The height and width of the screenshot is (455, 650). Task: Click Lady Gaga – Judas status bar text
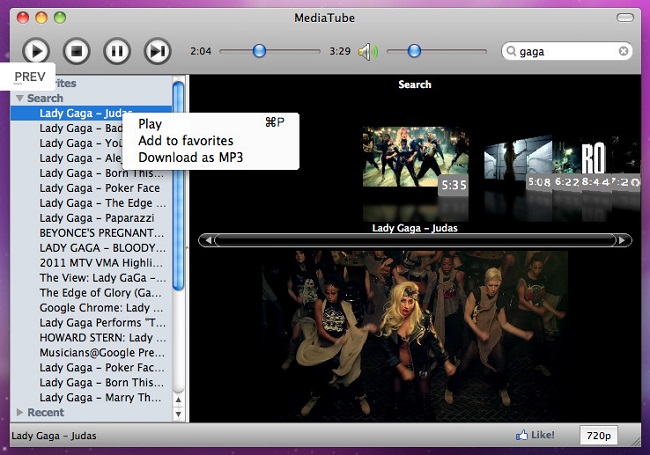(54, 436)
